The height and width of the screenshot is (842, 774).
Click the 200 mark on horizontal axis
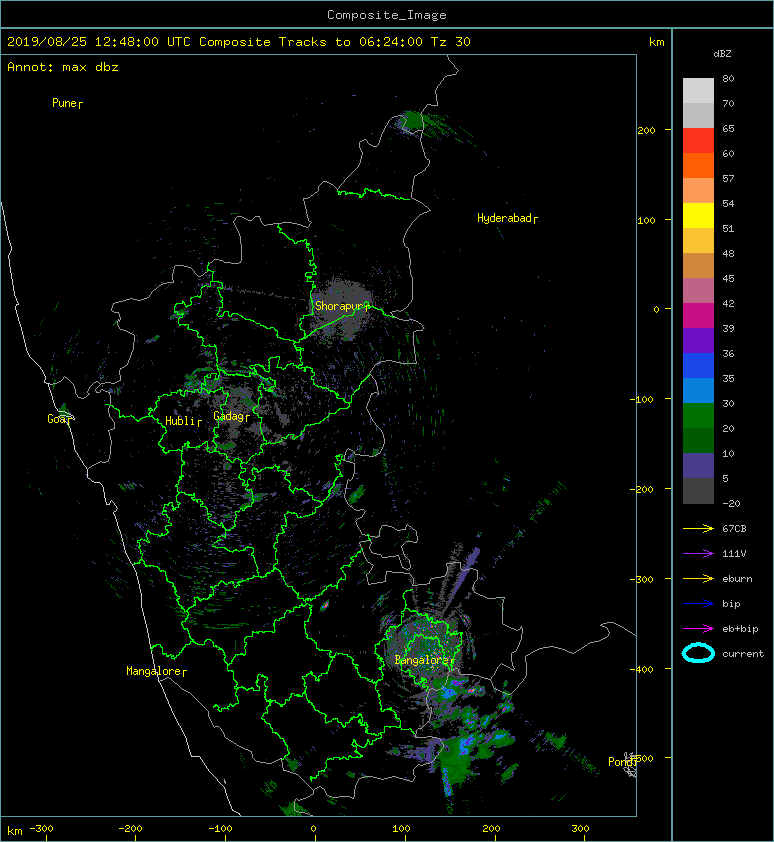pyautogui.click(x=491, y=829)
